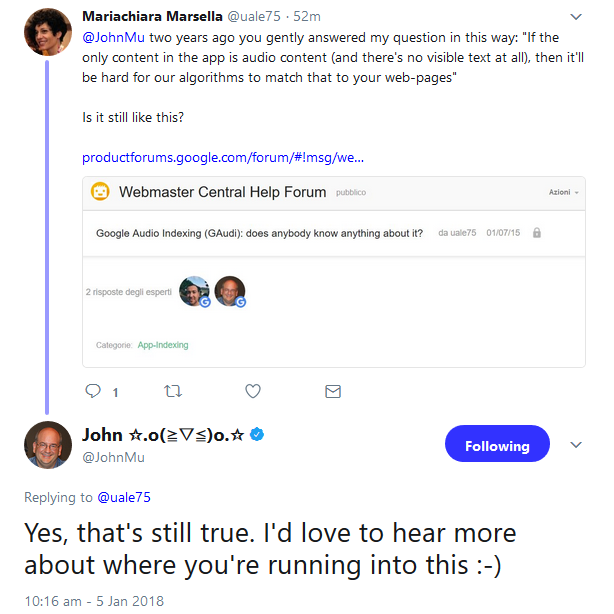Click John's verified badge icon

click(257, 435)
